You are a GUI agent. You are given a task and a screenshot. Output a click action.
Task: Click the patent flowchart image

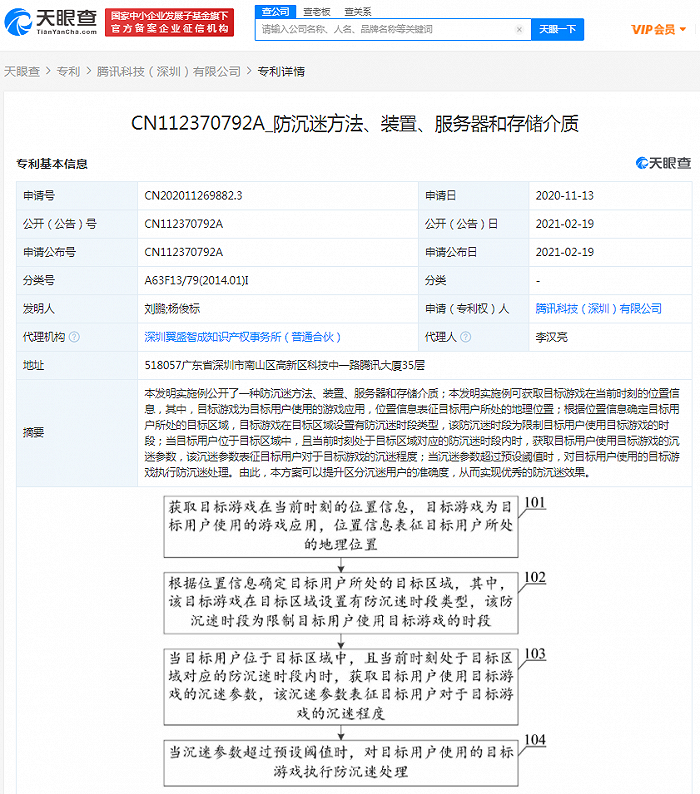tap(354, 641)
